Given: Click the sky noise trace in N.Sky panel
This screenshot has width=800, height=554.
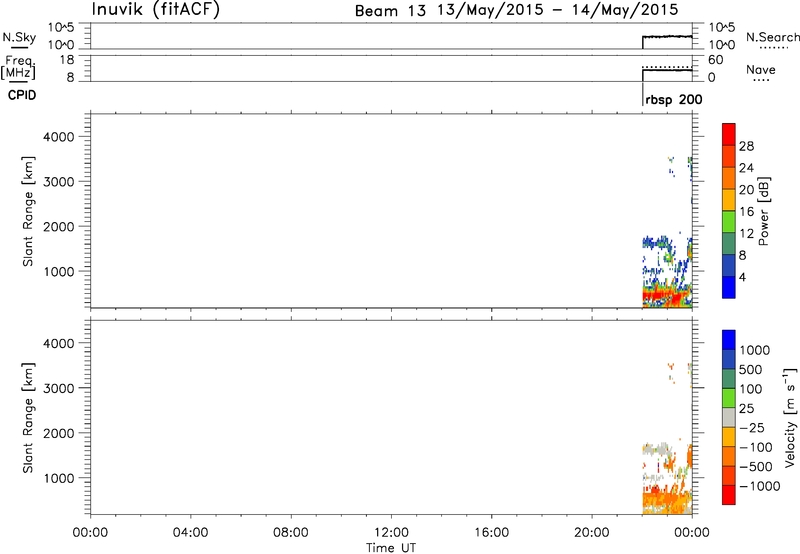Looking at the screenshot, I should (x=667, y=37).
